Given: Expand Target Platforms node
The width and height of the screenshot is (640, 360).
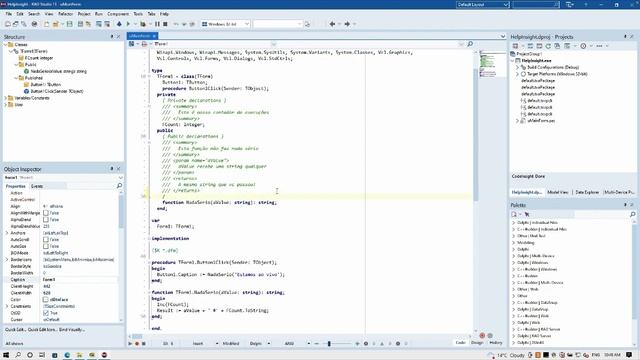Looking at the screenshot, I should pos(518,74).
